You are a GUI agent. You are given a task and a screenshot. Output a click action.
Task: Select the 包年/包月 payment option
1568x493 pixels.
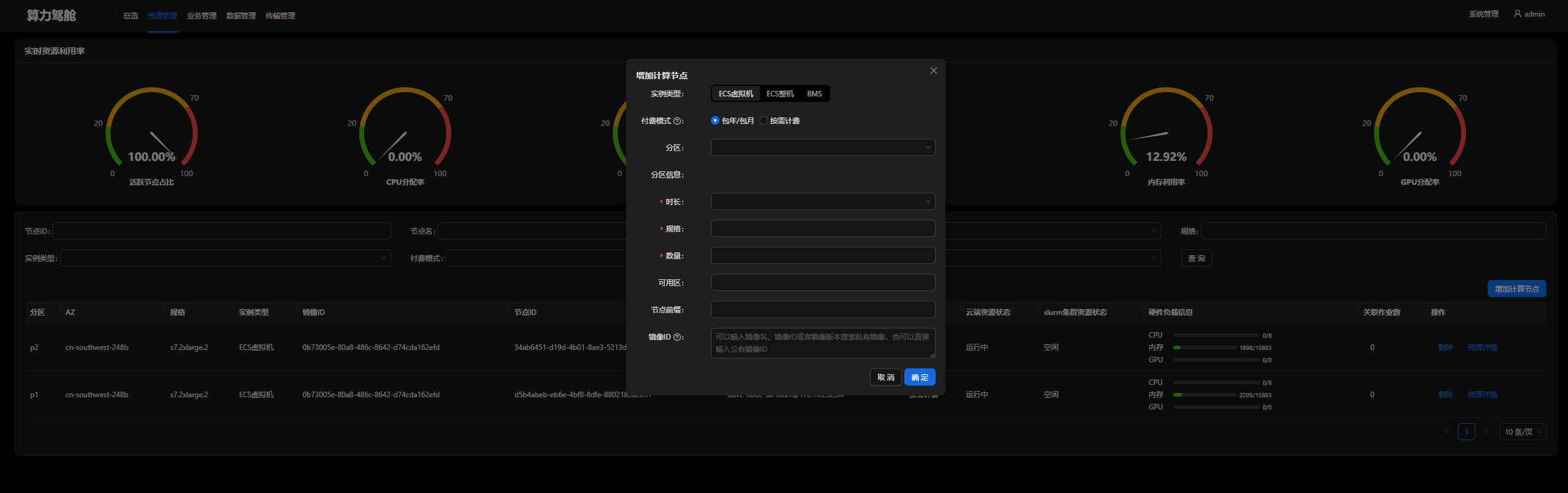click(x=732, y=120)
